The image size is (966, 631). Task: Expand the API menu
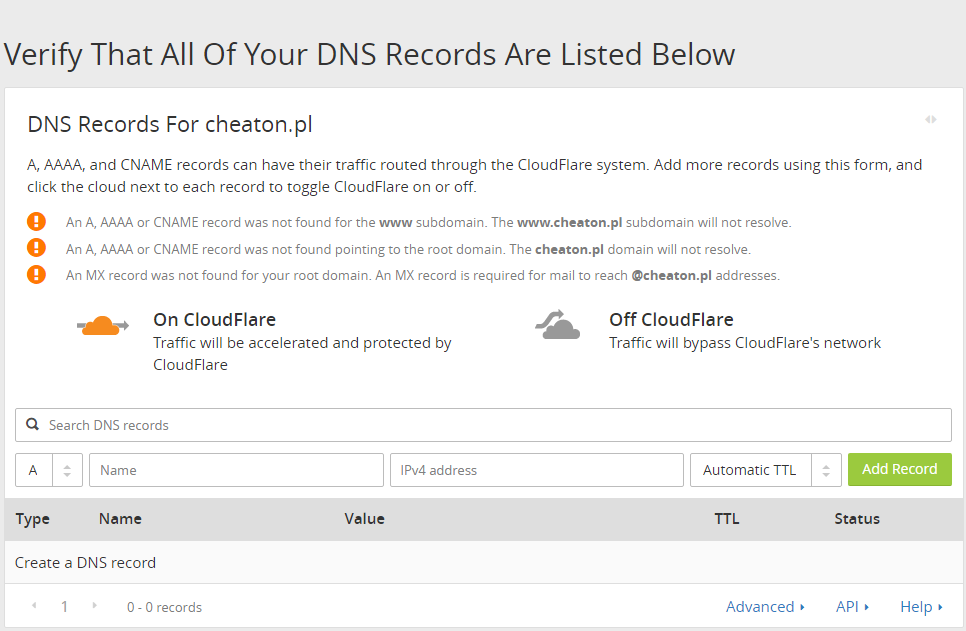[x=852, y=607]
